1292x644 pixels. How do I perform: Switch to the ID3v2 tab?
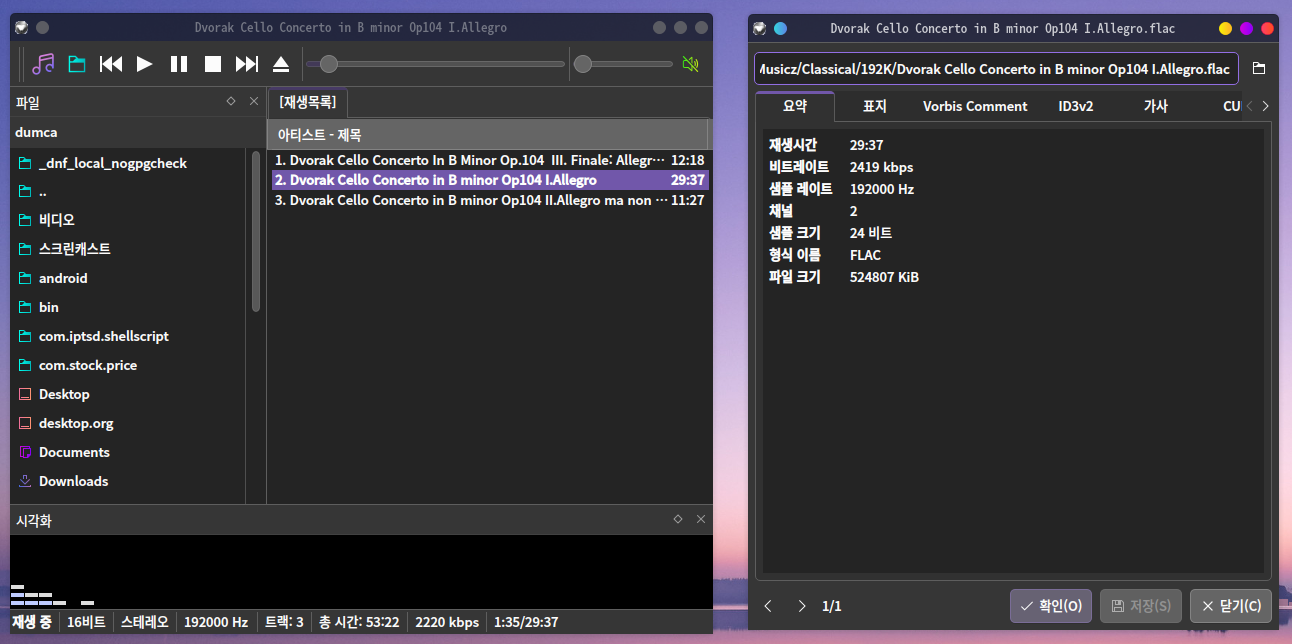coord(1076,106)
